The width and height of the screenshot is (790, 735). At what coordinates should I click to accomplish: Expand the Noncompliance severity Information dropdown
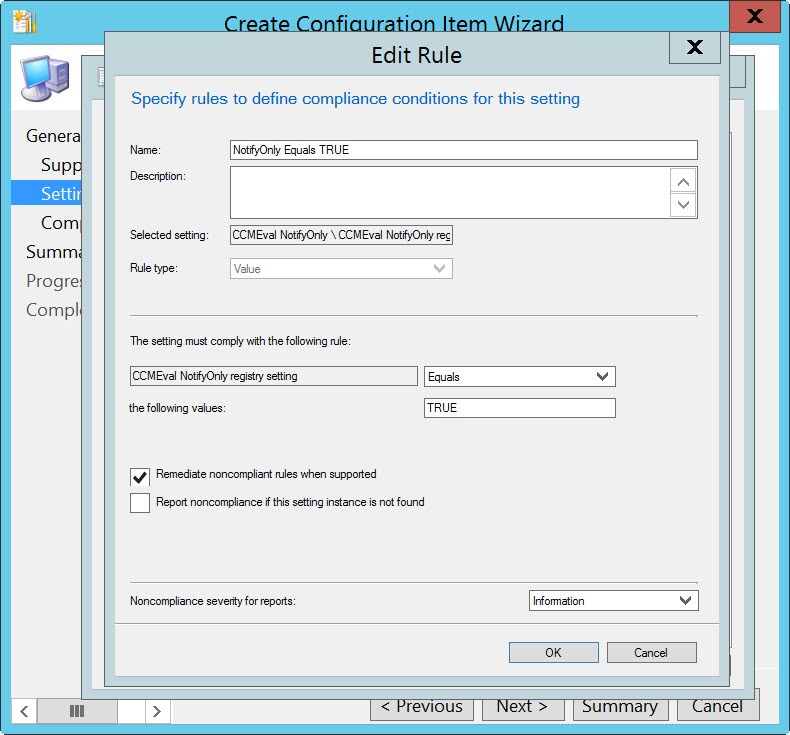[613, 601]
